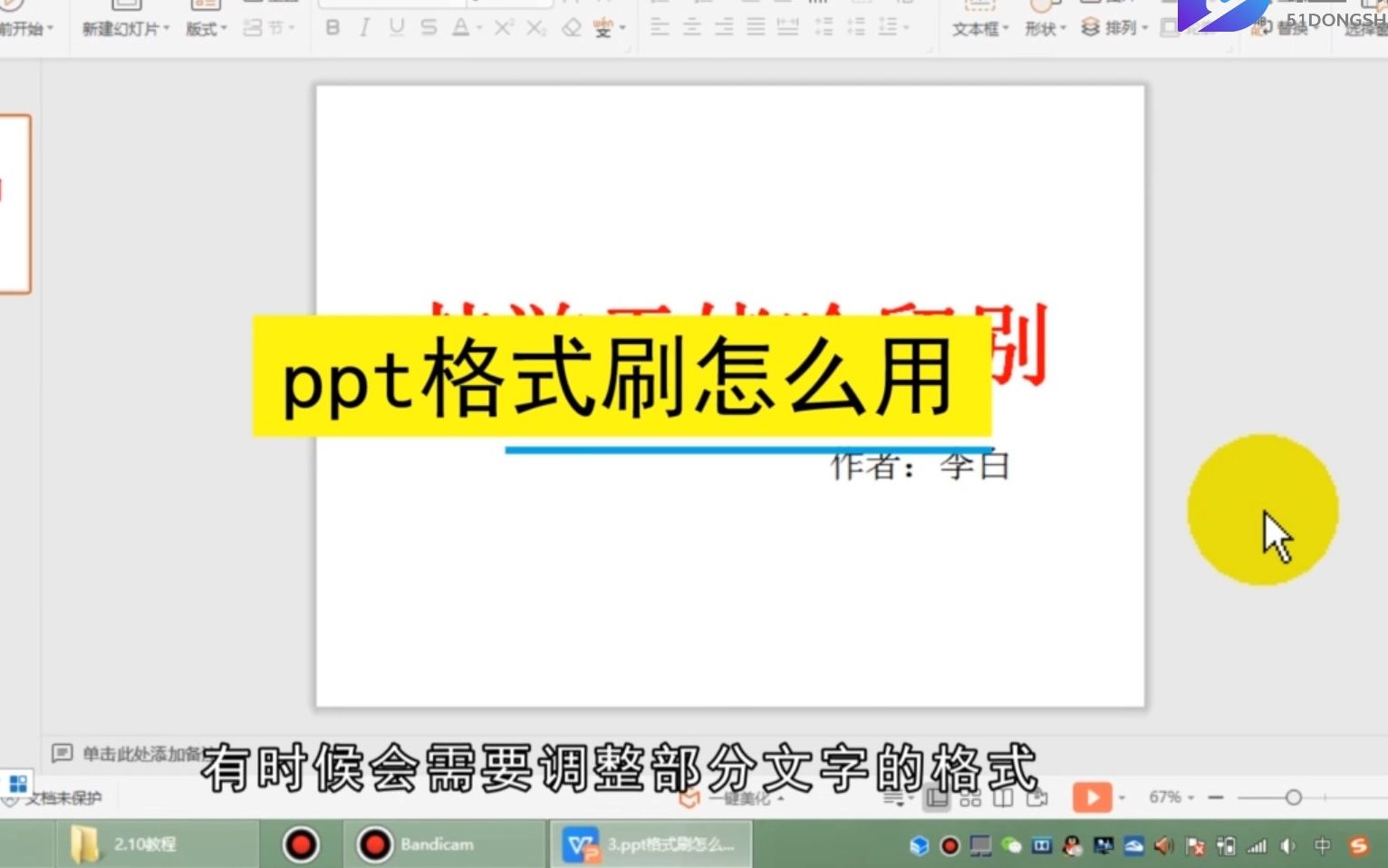
Task: Toggle italic formatting
Action: (364, 28)
